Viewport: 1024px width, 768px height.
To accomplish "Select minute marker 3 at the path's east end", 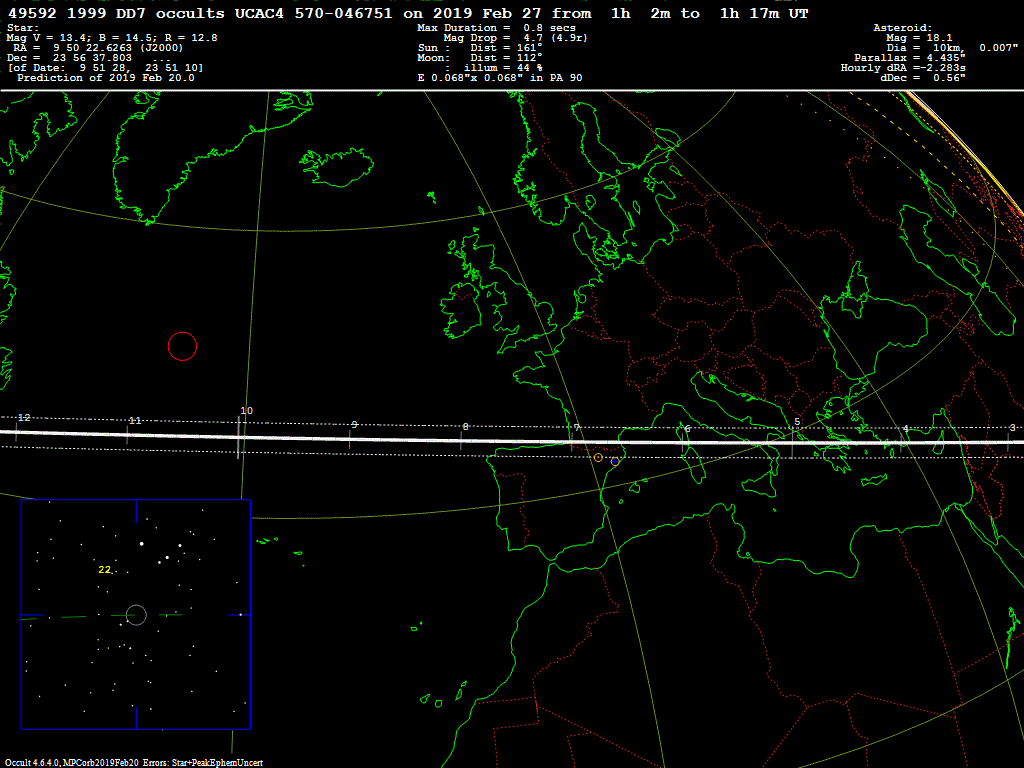I will [x=1012, y=427].
